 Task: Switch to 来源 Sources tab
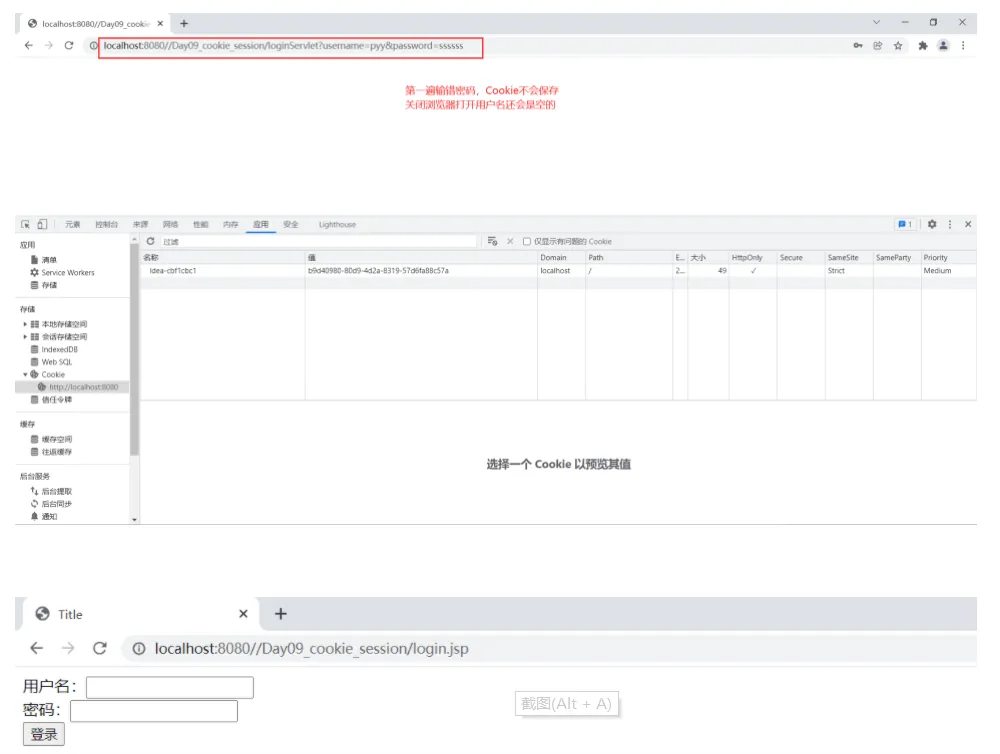click(140, 225)
